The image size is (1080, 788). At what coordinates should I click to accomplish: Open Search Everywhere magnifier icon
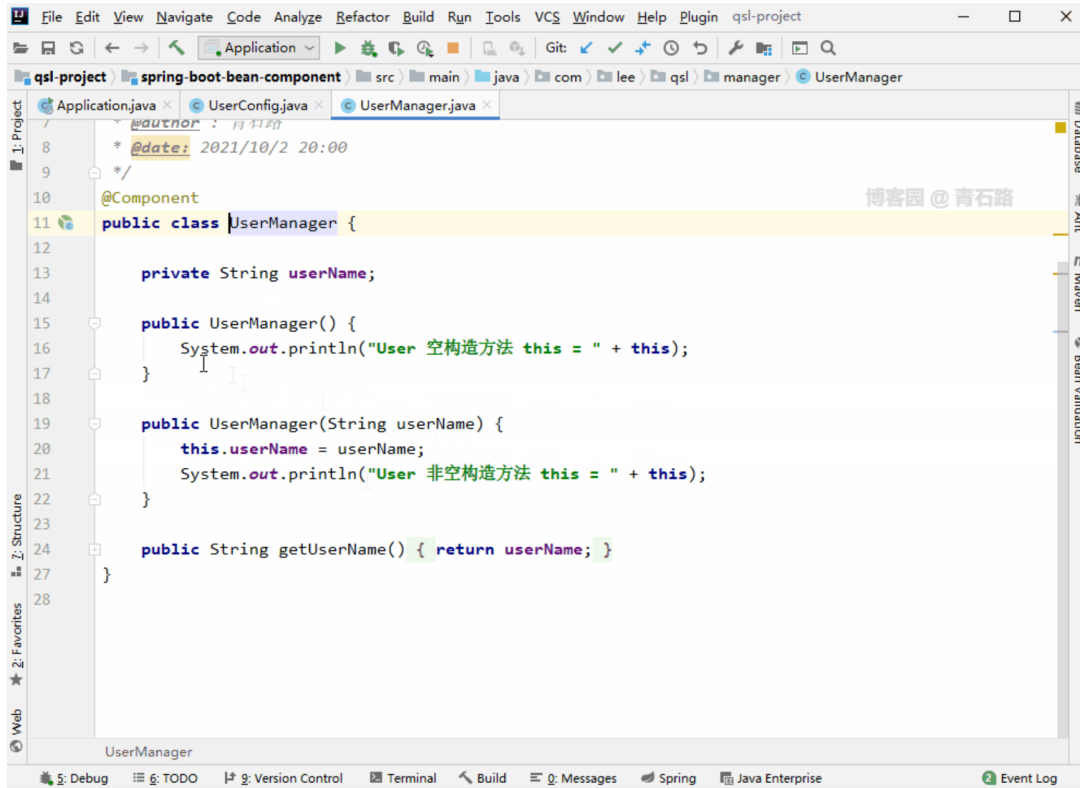pyautogui.click(x=828, y=48)
